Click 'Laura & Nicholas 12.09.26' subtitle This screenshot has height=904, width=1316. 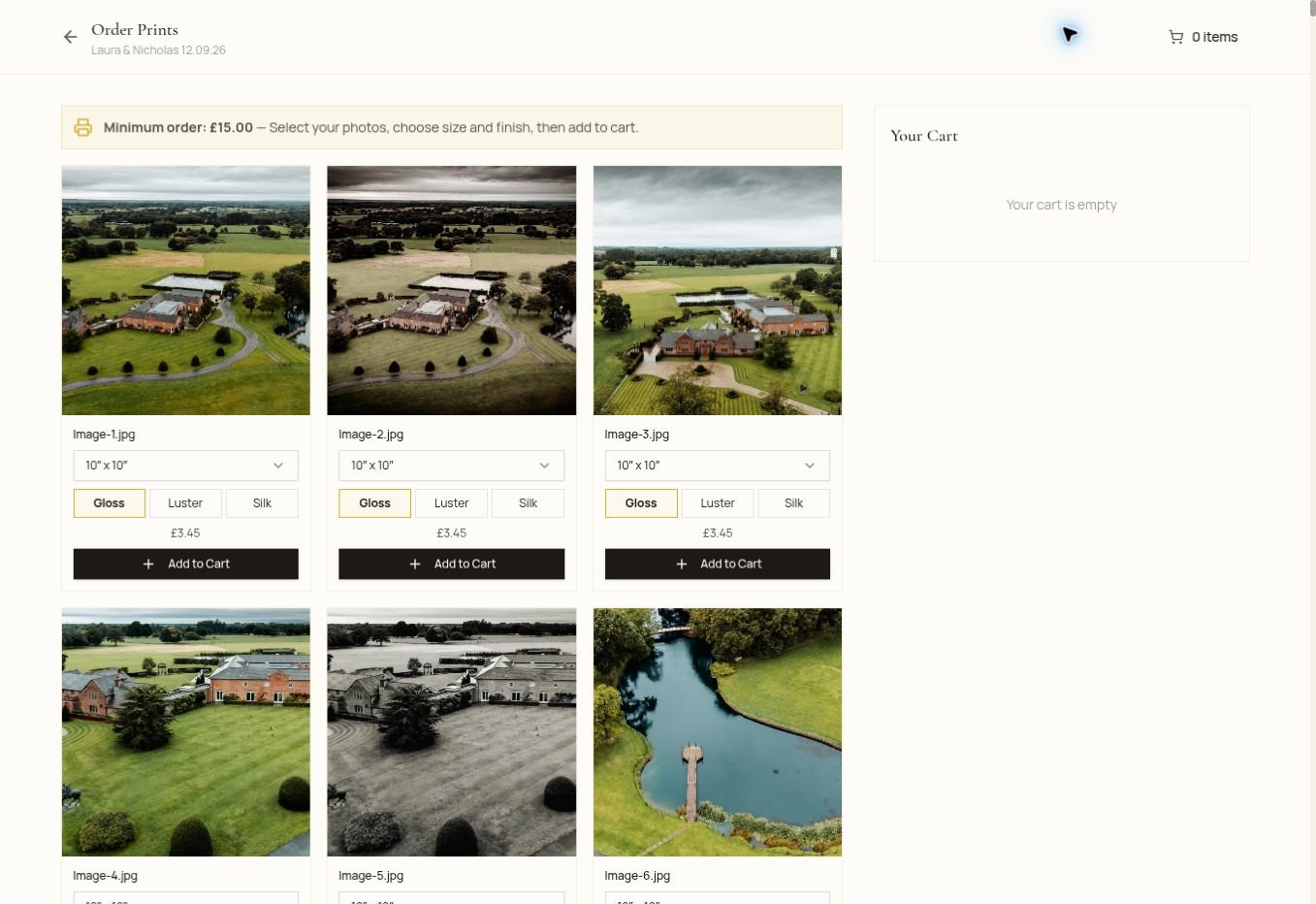point(158,50)
